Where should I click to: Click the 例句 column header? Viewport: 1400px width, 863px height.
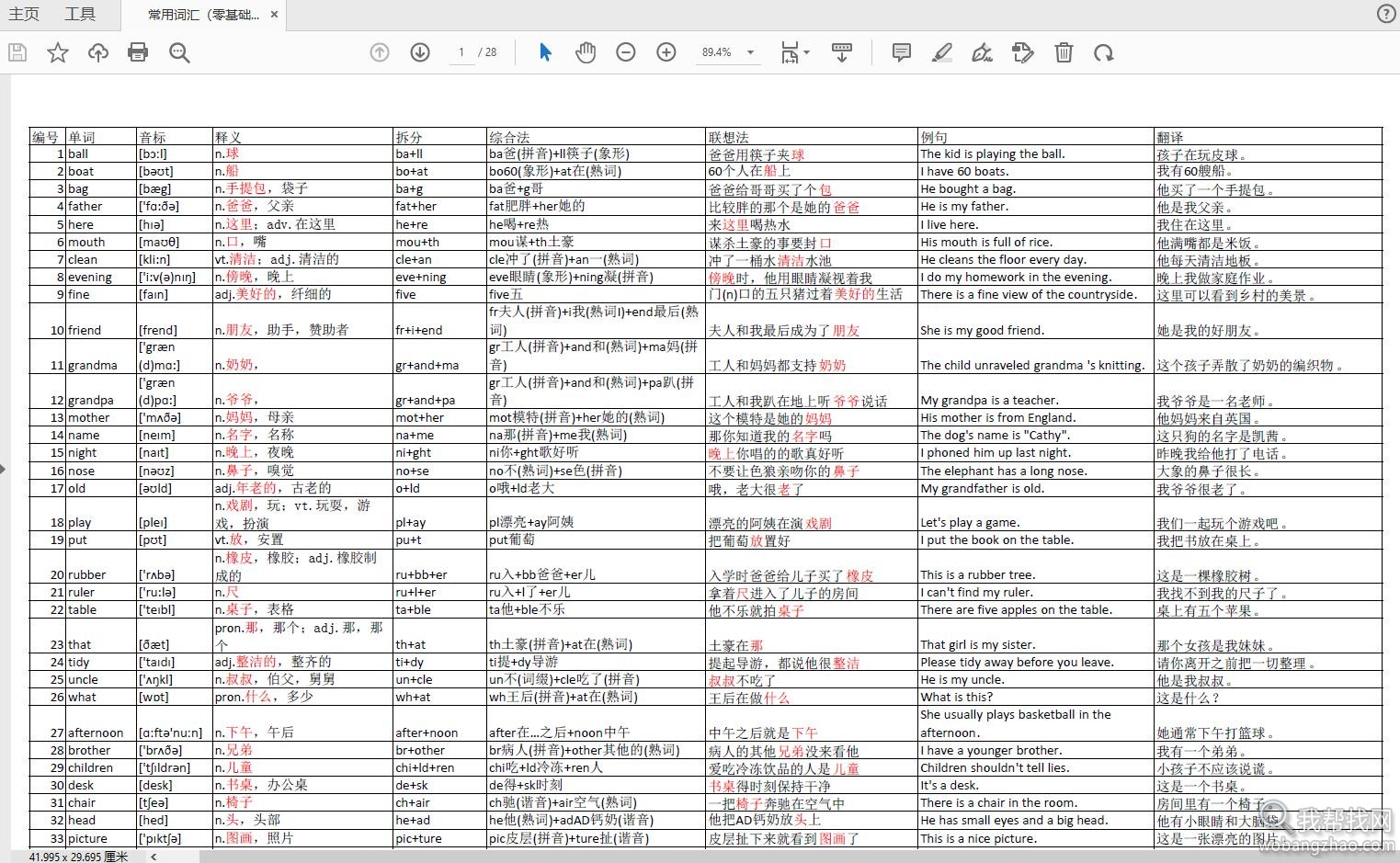[x=934, y=137]
